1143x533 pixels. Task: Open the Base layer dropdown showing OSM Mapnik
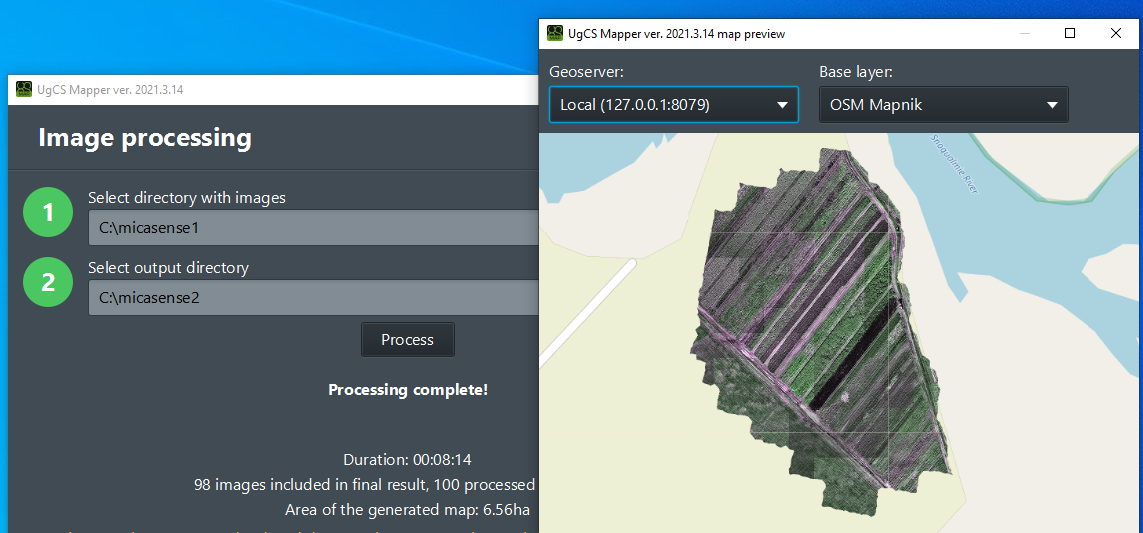click(943, 105)
